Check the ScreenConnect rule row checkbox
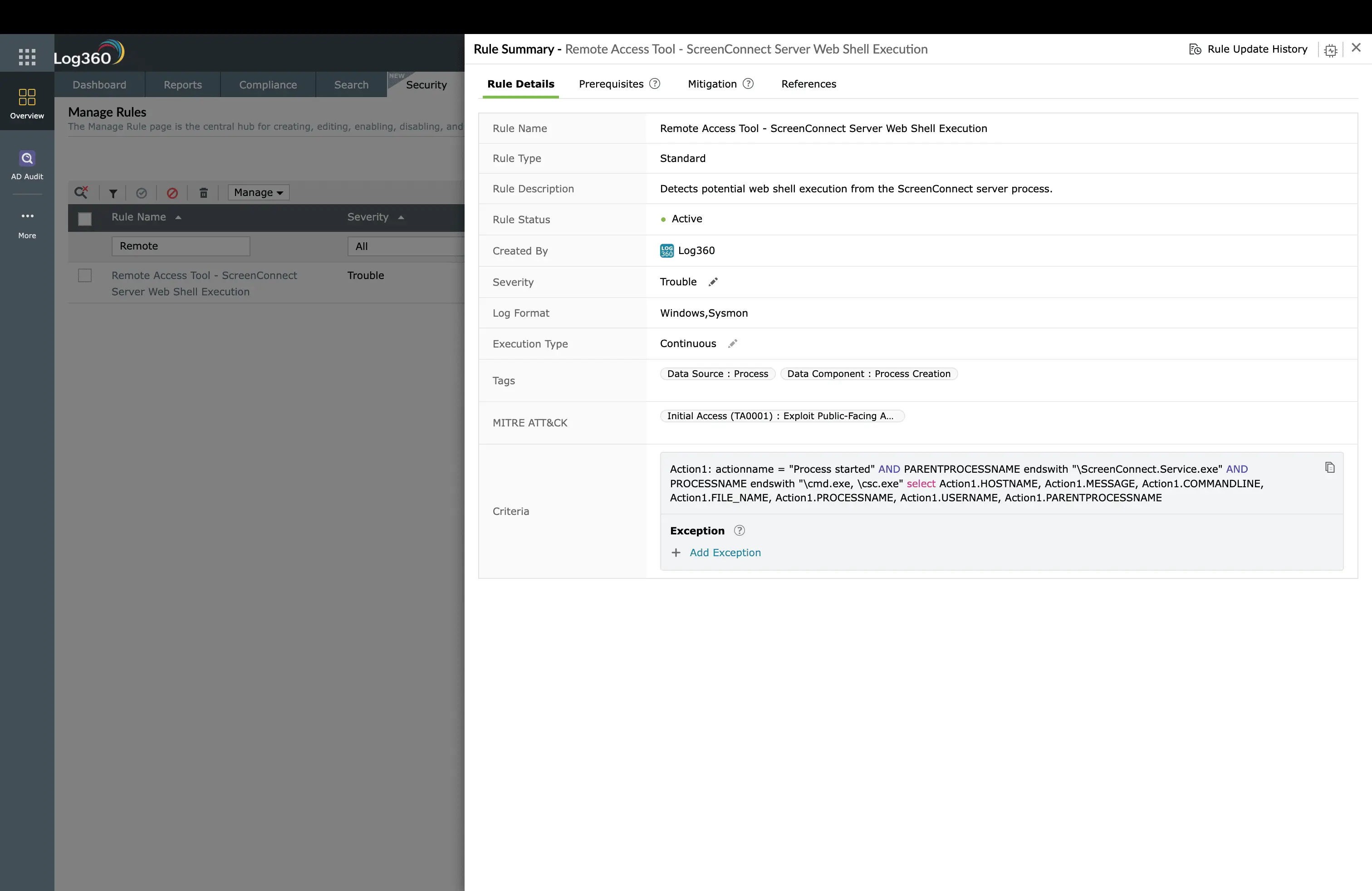Image resolution: width=1372 pixels, height=891 pixels. 85,275
